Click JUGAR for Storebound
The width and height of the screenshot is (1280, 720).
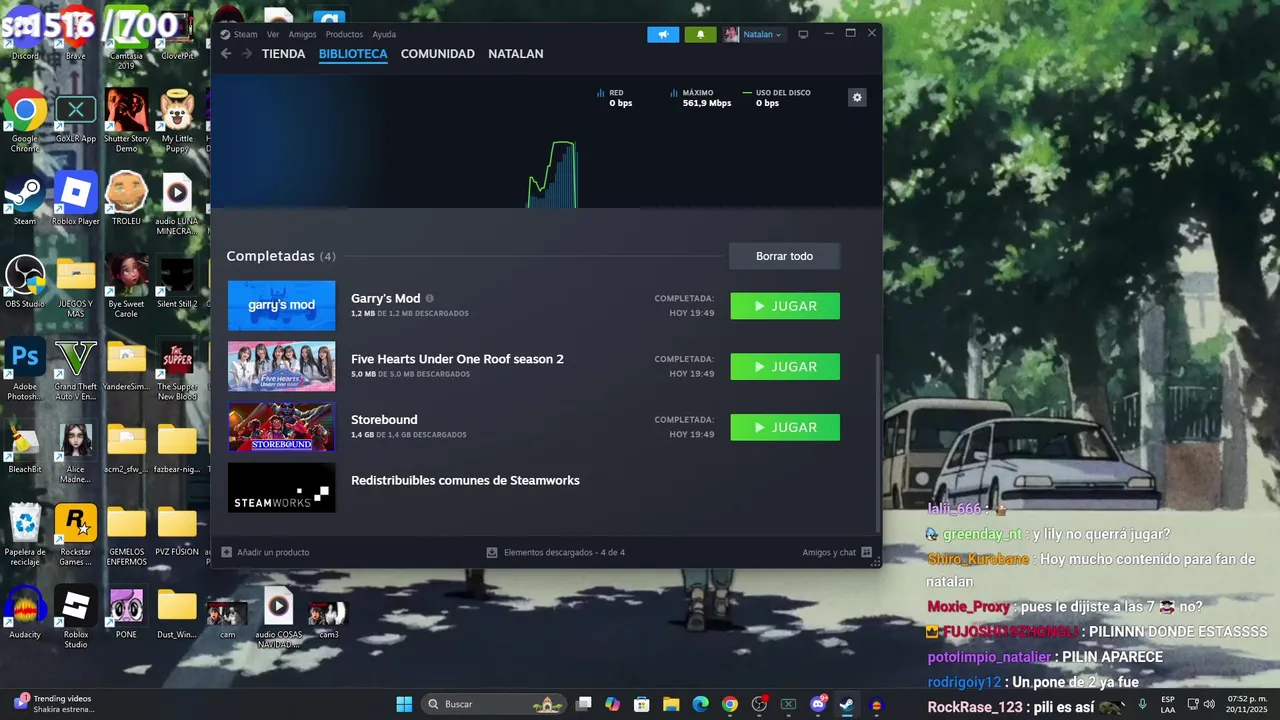[x=785, y=427]
